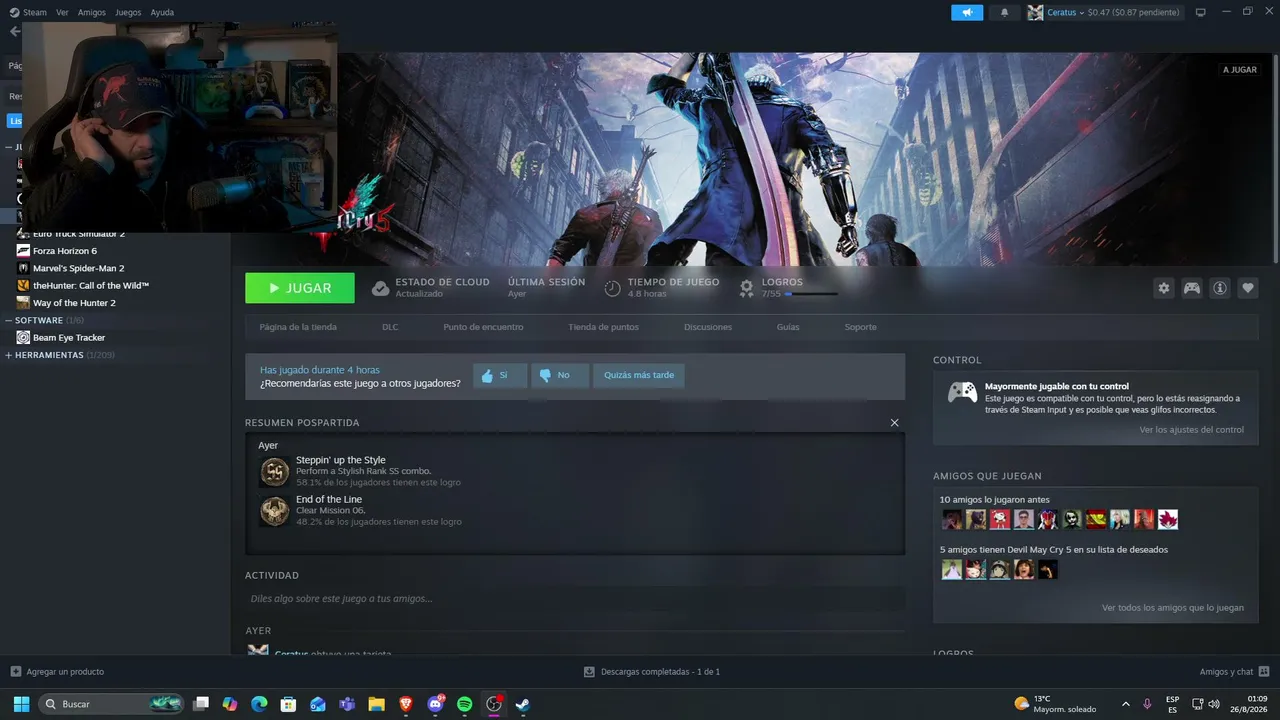This screenshot has width=1280, height=720.
Task: Click the Beam Eye Tracker app icon
Action: (24, 338)
